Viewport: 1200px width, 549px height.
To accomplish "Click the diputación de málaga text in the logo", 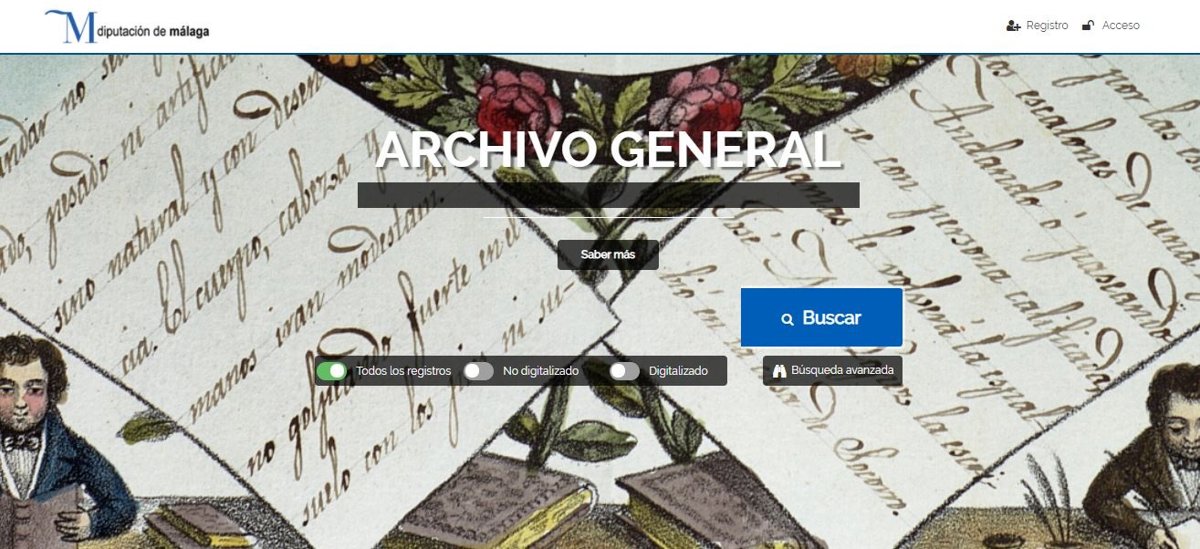I will 154,33.
